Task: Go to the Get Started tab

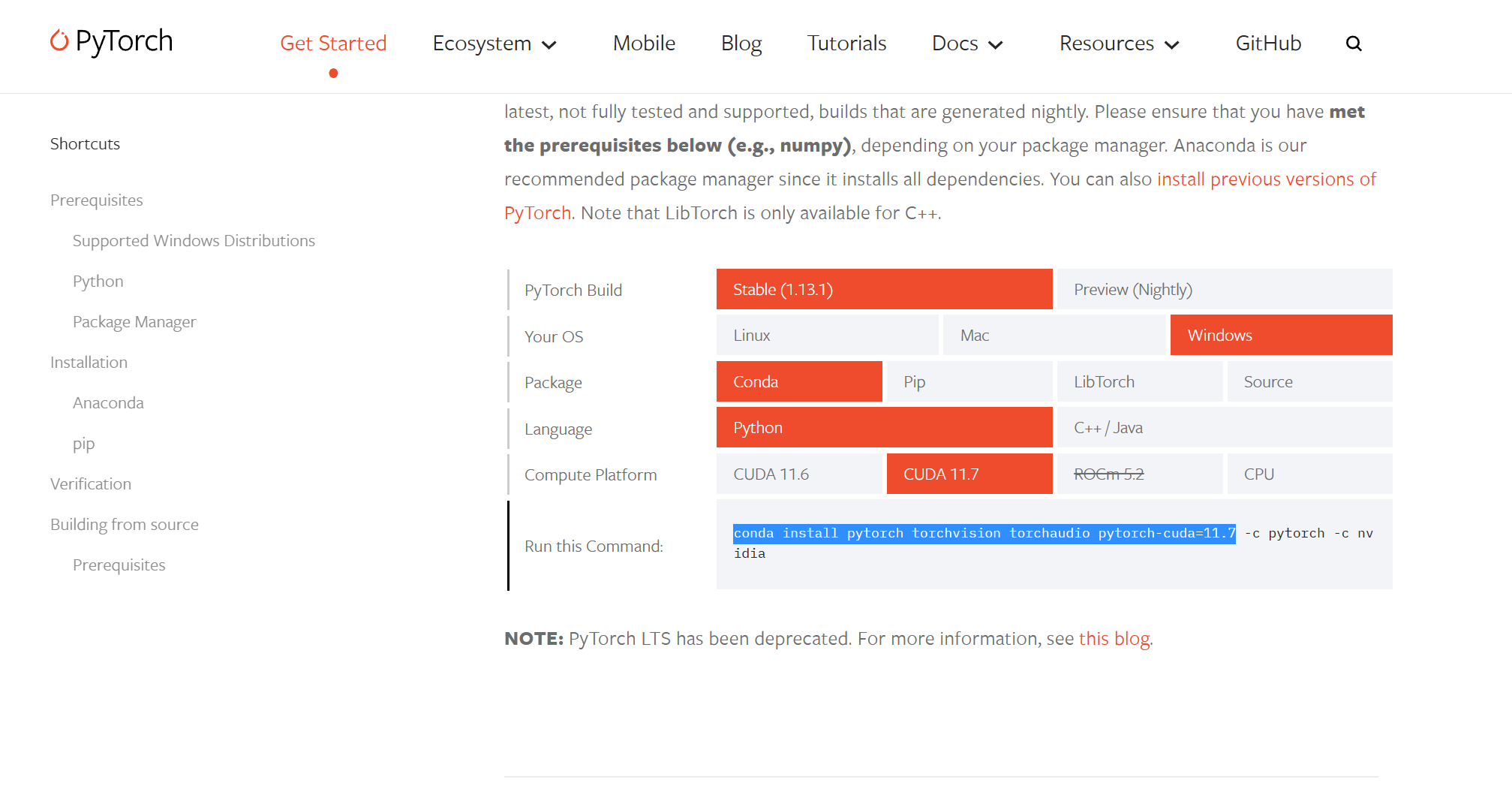Action: click(333, 44)
